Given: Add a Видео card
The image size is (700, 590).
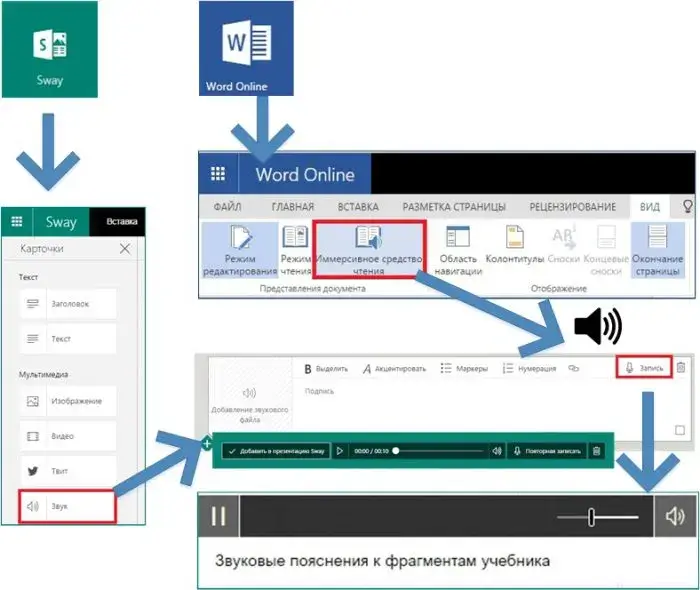Looking at the screenshot, I should pos(68,436).
